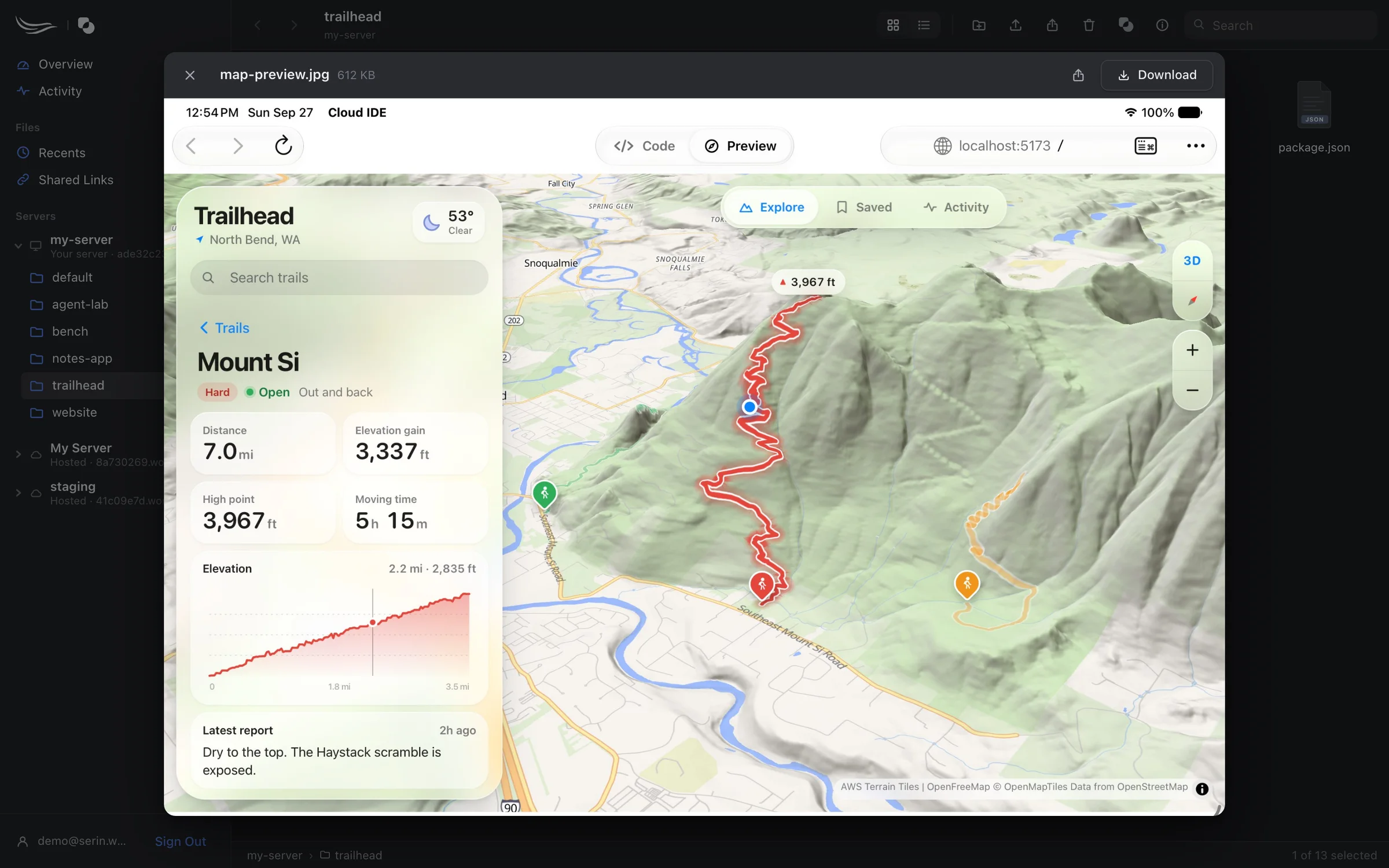Click the file manager search field

(1281, 25)
